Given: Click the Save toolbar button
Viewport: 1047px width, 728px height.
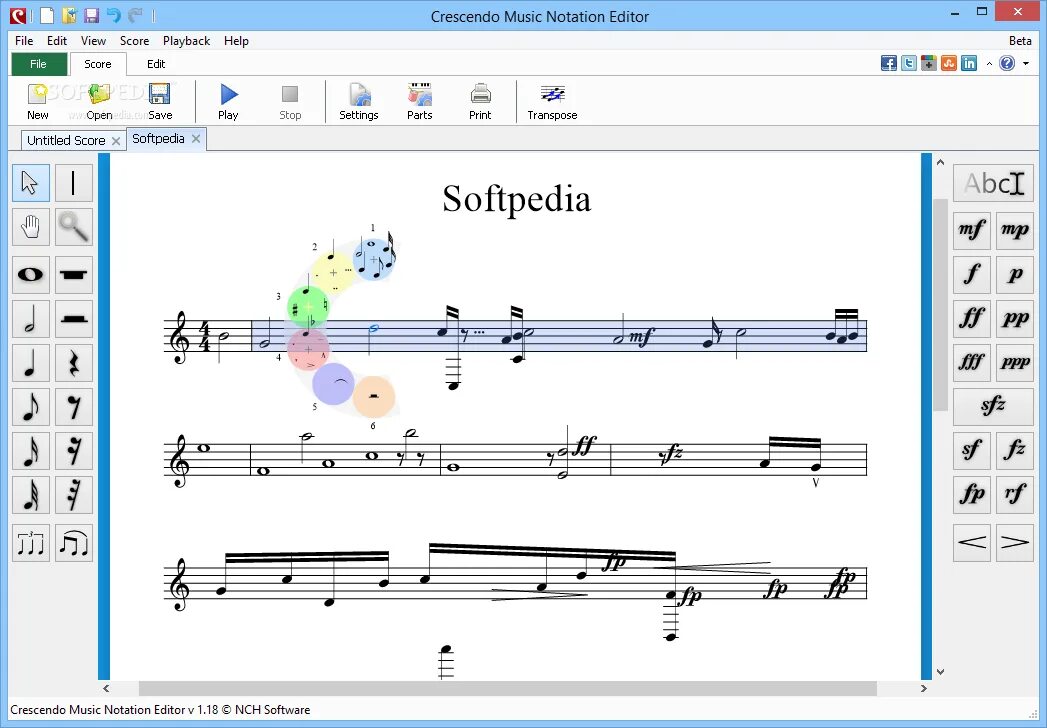Looking at the screenshot, I should pyautogui.click(x=160, y=102).
